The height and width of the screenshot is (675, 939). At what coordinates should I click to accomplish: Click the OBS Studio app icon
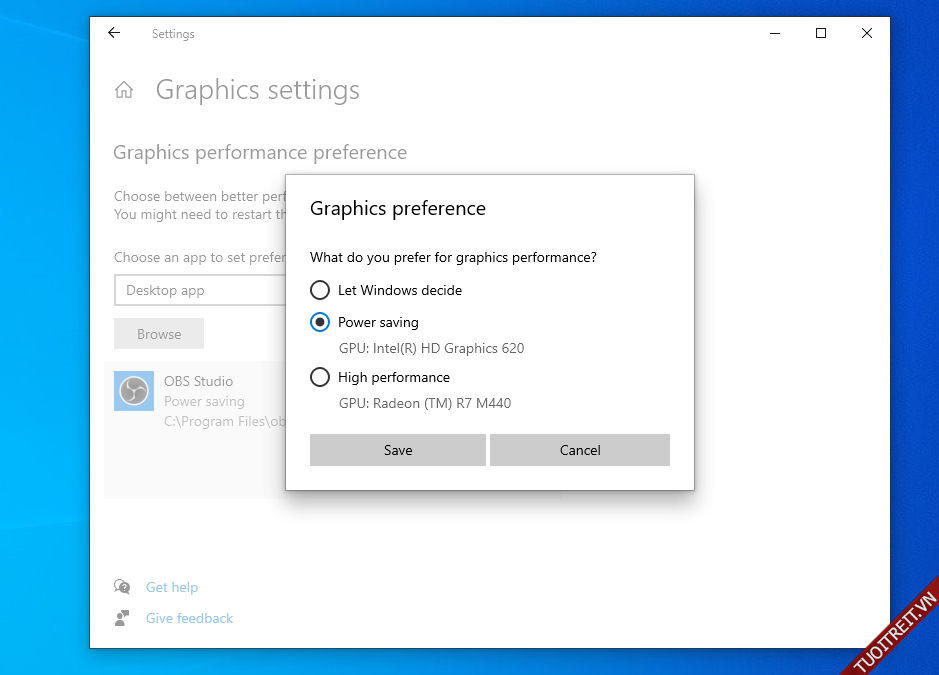tap(134, 391)
